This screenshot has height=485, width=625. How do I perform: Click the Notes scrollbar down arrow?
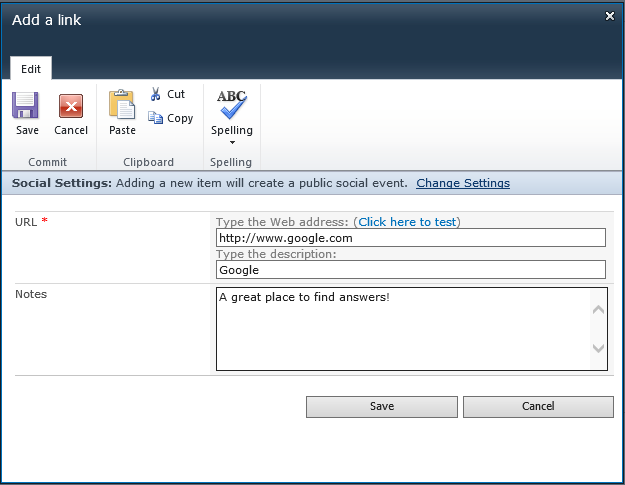tap(599, 348)
